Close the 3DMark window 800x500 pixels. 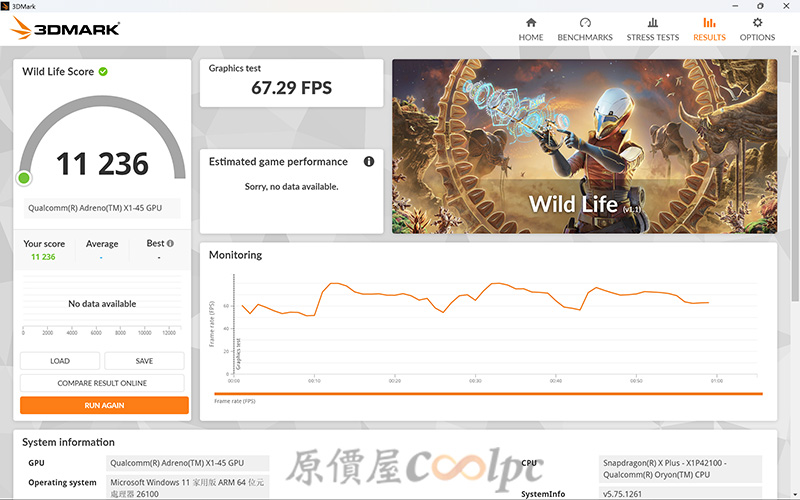pos(786,6)
